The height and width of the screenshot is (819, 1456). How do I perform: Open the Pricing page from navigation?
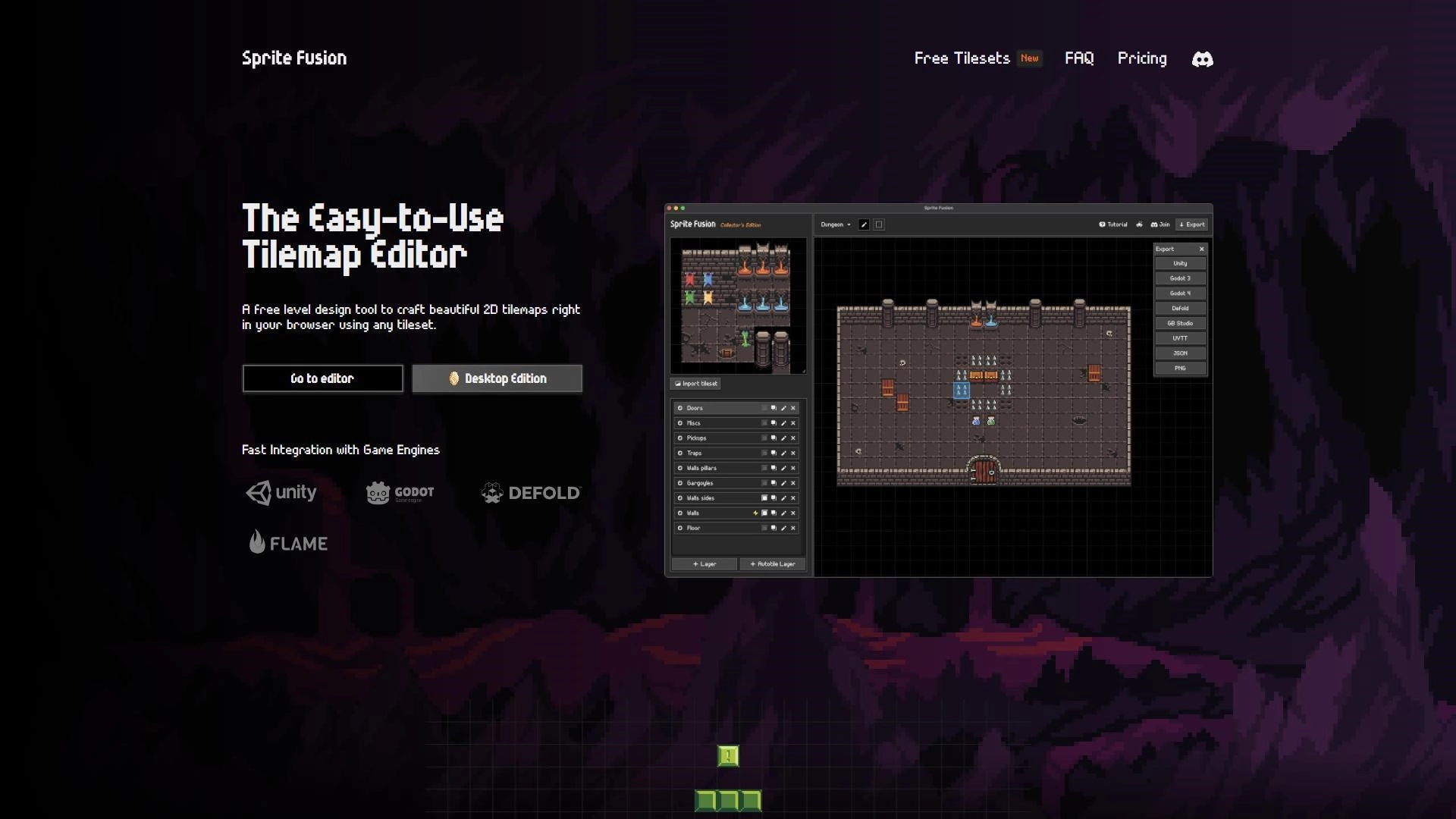click(1141, 58)
